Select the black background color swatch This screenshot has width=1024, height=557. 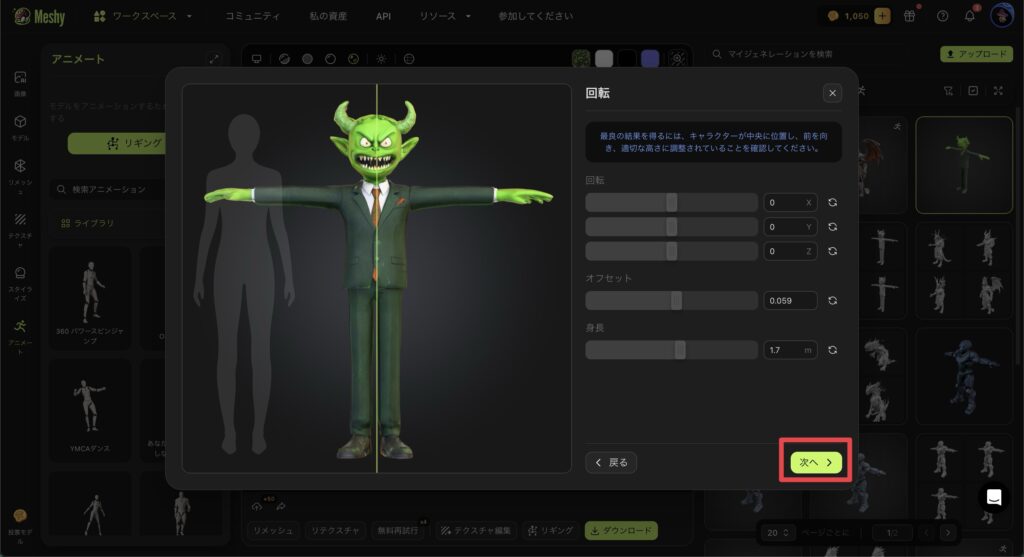(627, 59)
